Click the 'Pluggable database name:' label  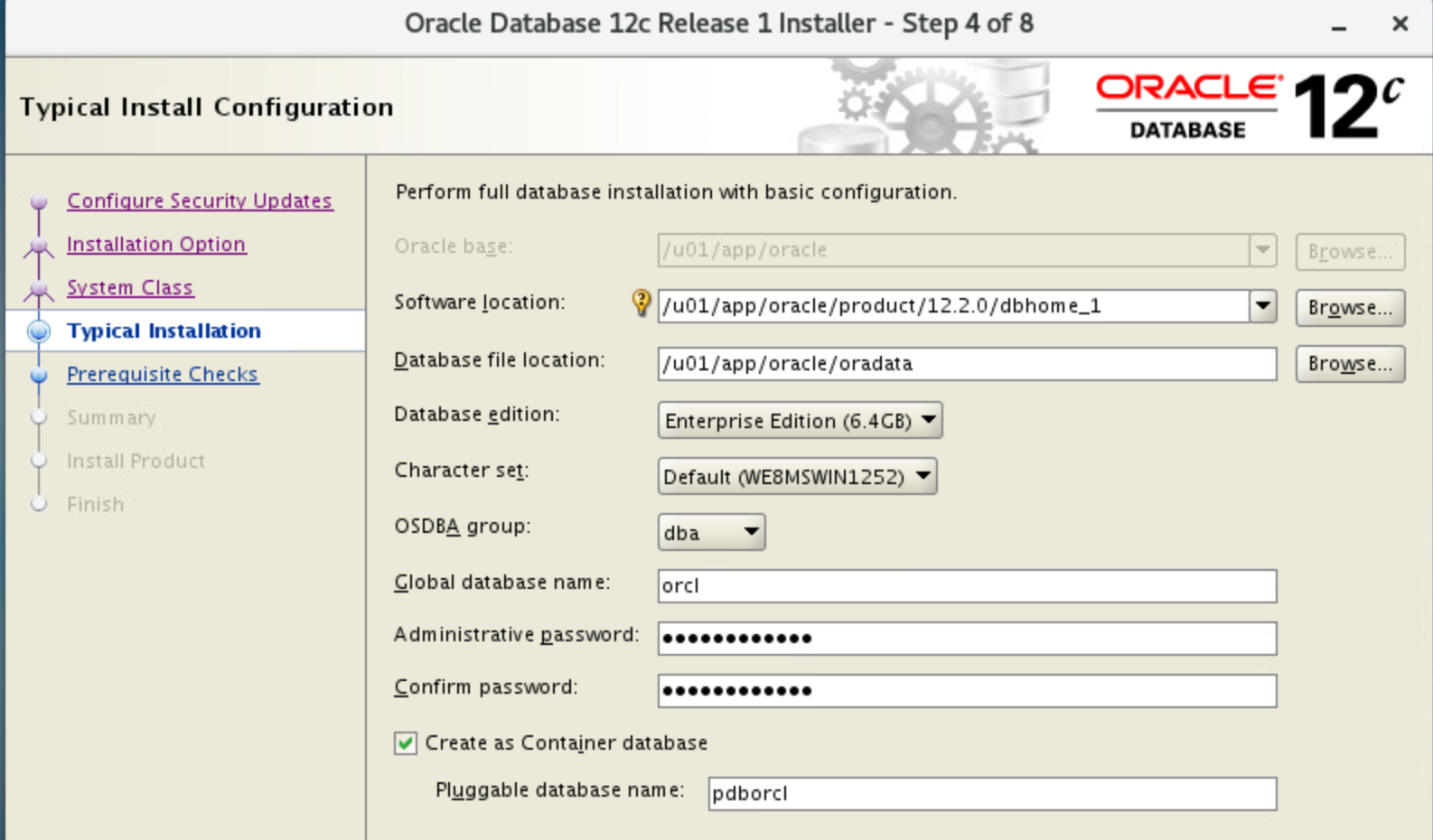[559, 790]
